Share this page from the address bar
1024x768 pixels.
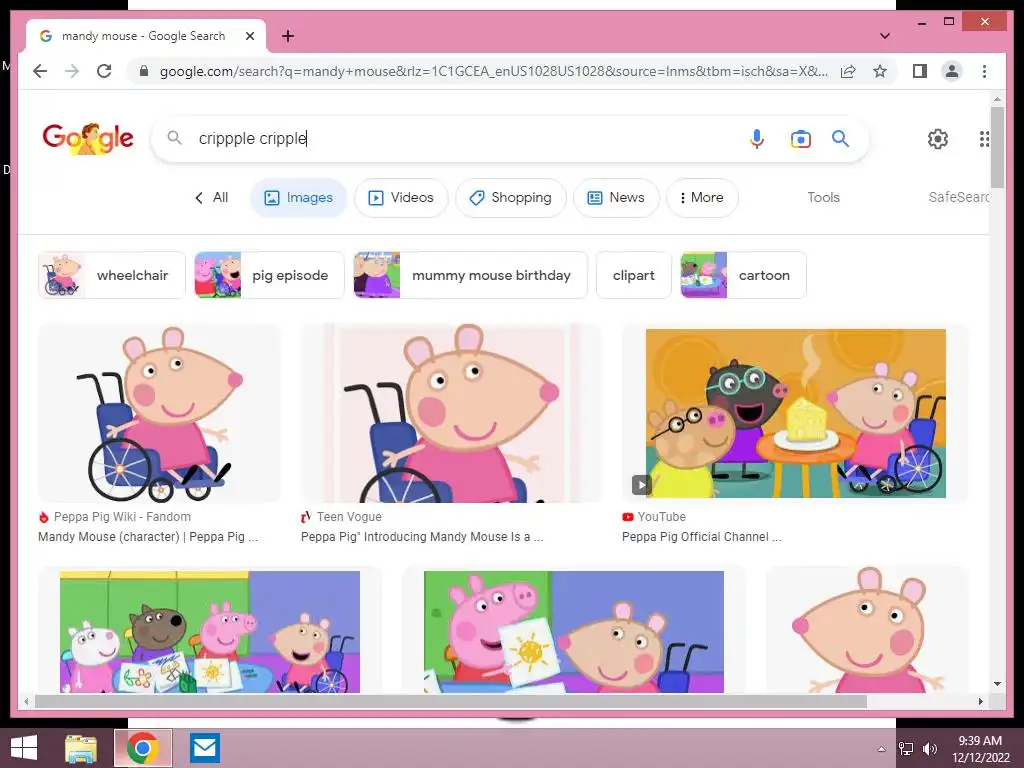(x=848, y=71)
